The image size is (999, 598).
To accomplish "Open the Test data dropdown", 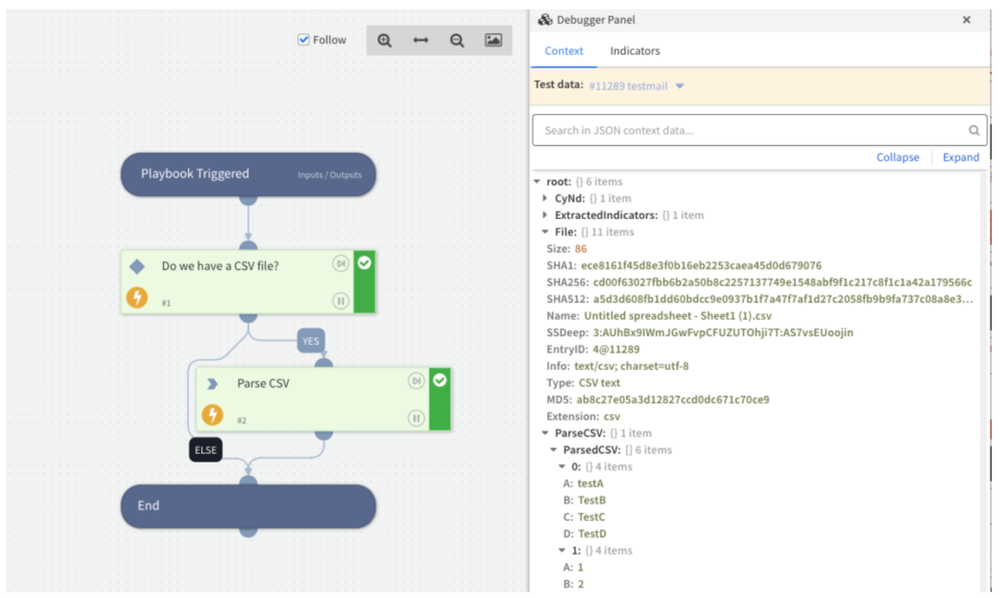I will [x=680, y=86].
